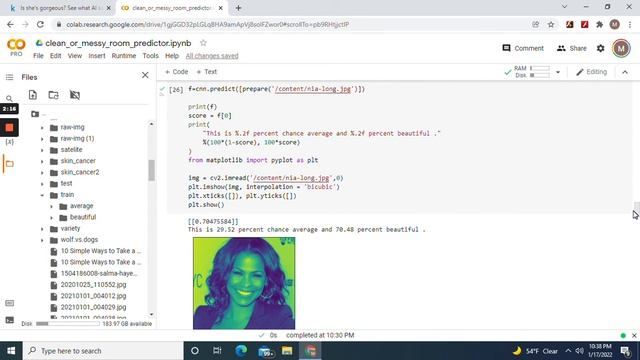This screenshot has width=640, height=360.
Task: Open the Editing mode dropdown
Action: coord(591,72)
